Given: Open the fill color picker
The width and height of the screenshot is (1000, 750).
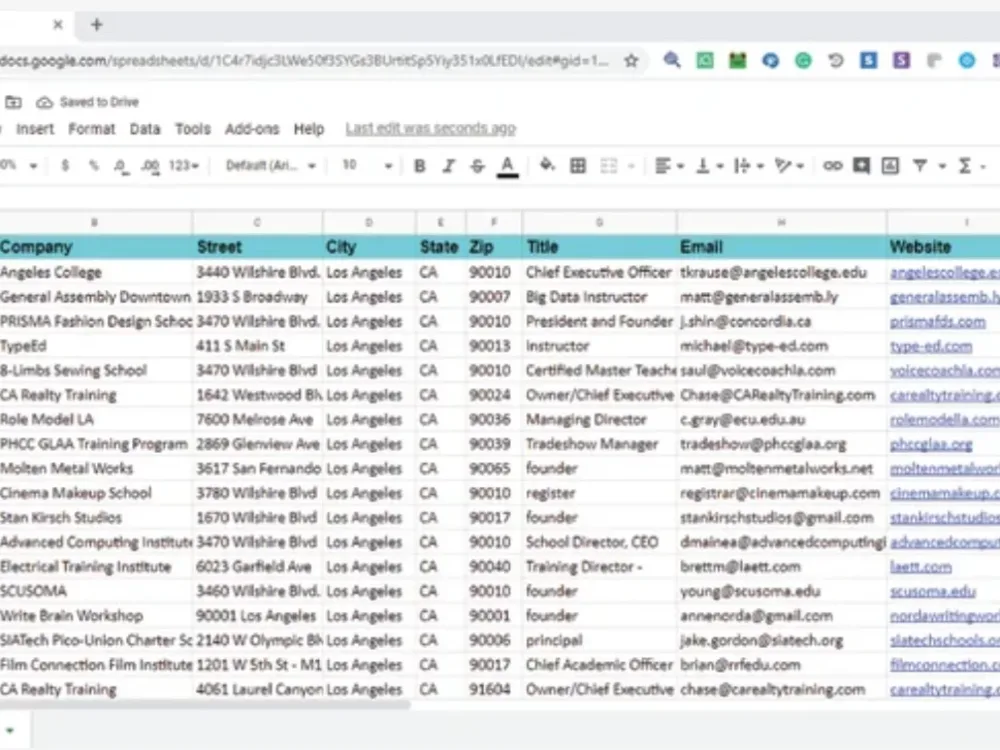Looking at the screenshot, I should pyautogui.click(x=547, y=165).
